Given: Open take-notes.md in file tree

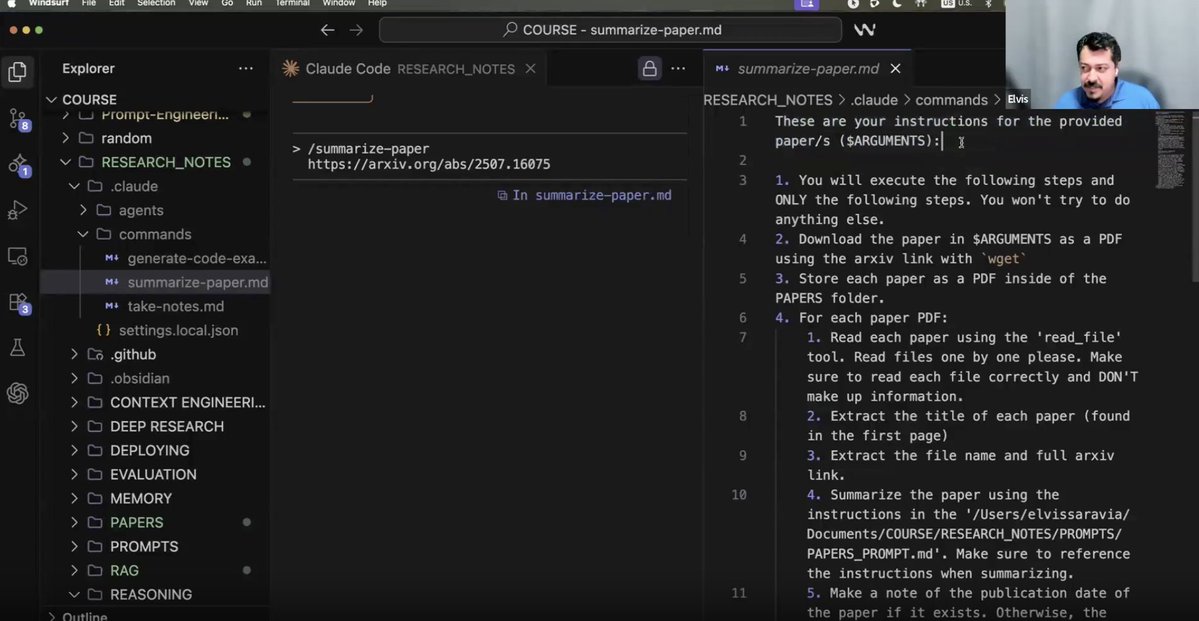Looking at the screenshot, I should point(175,306).
